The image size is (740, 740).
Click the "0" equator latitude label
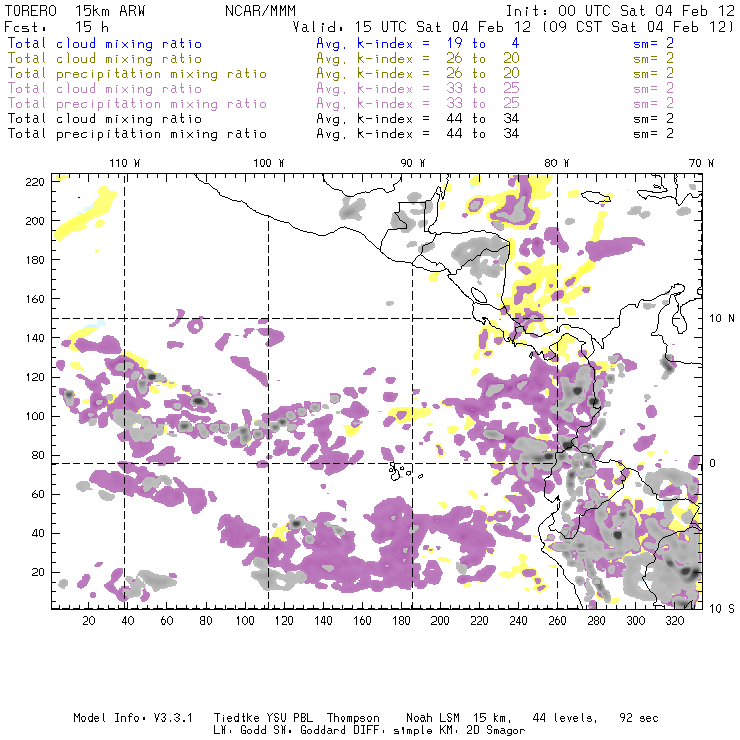tap(713, 463)
